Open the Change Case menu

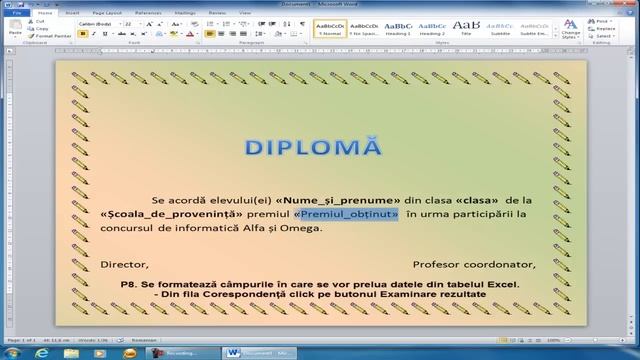point(176,24)
